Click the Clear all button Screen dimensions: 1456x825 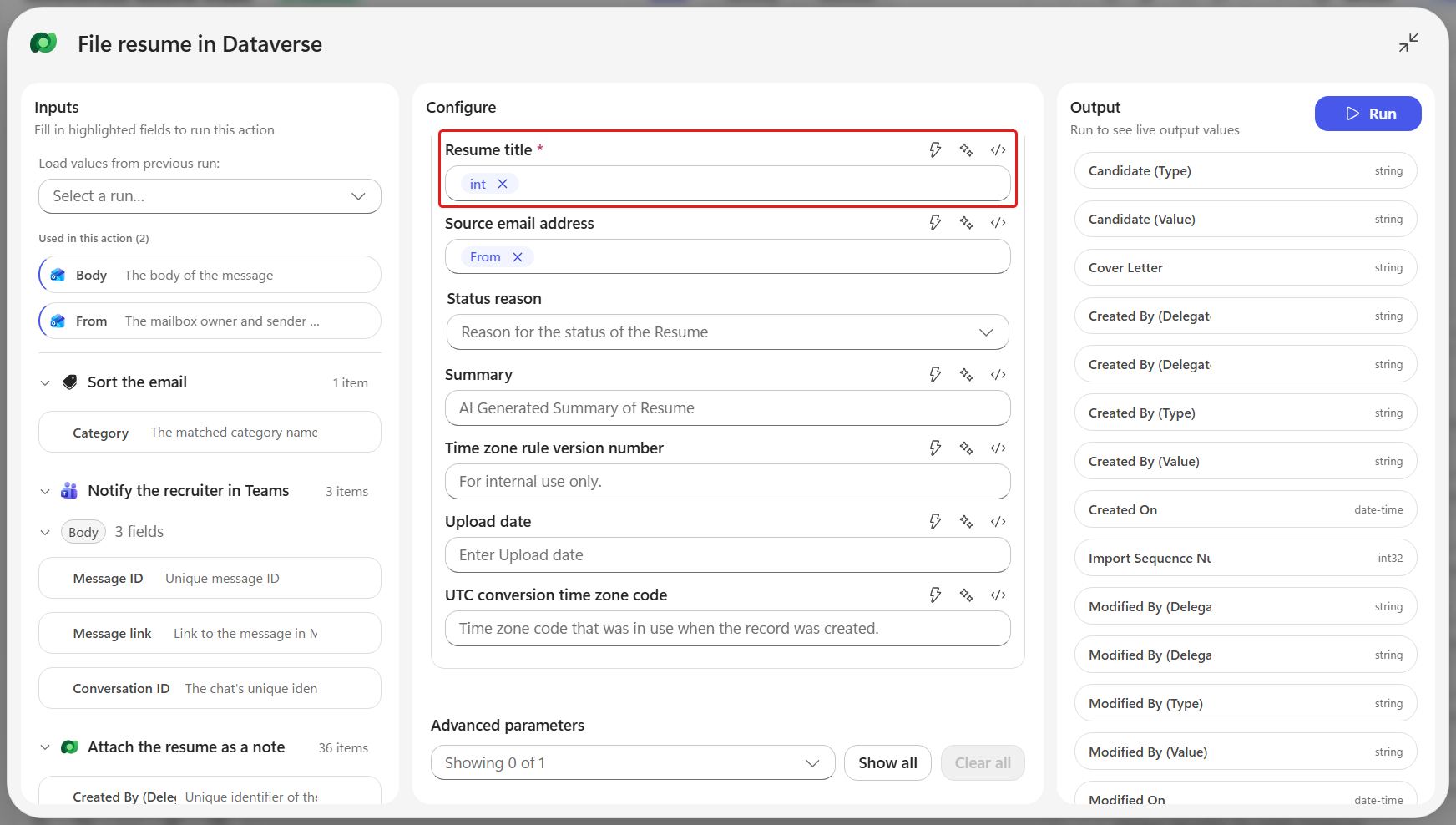(x=983, y=762)
